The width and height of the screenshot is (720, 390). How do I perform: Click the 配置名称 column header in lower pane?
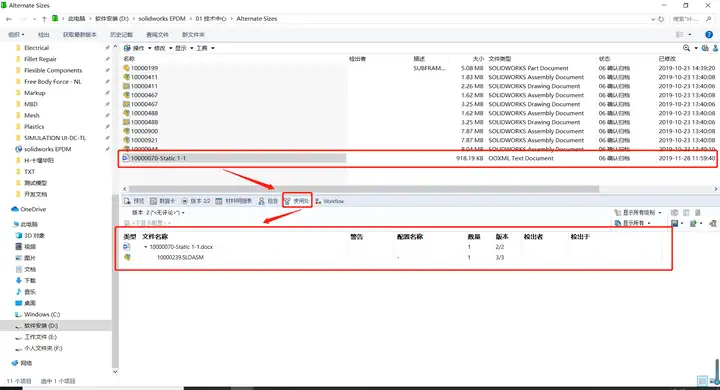[x=410, y=237]
